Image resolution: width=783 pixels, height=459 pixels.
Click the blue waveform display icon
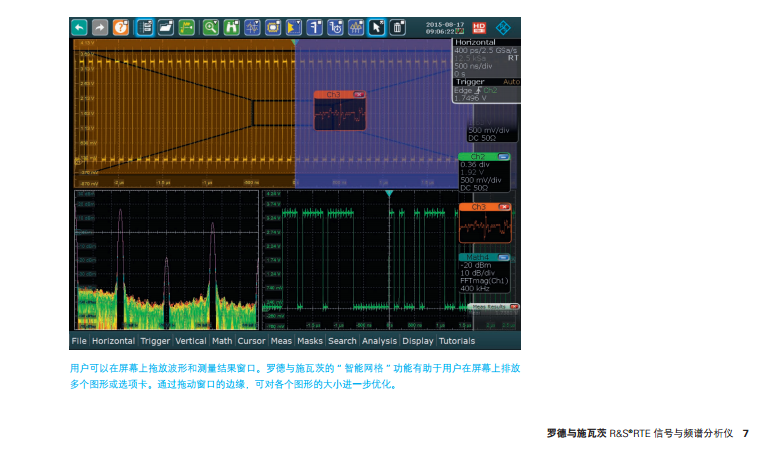(x=252, y=27)
